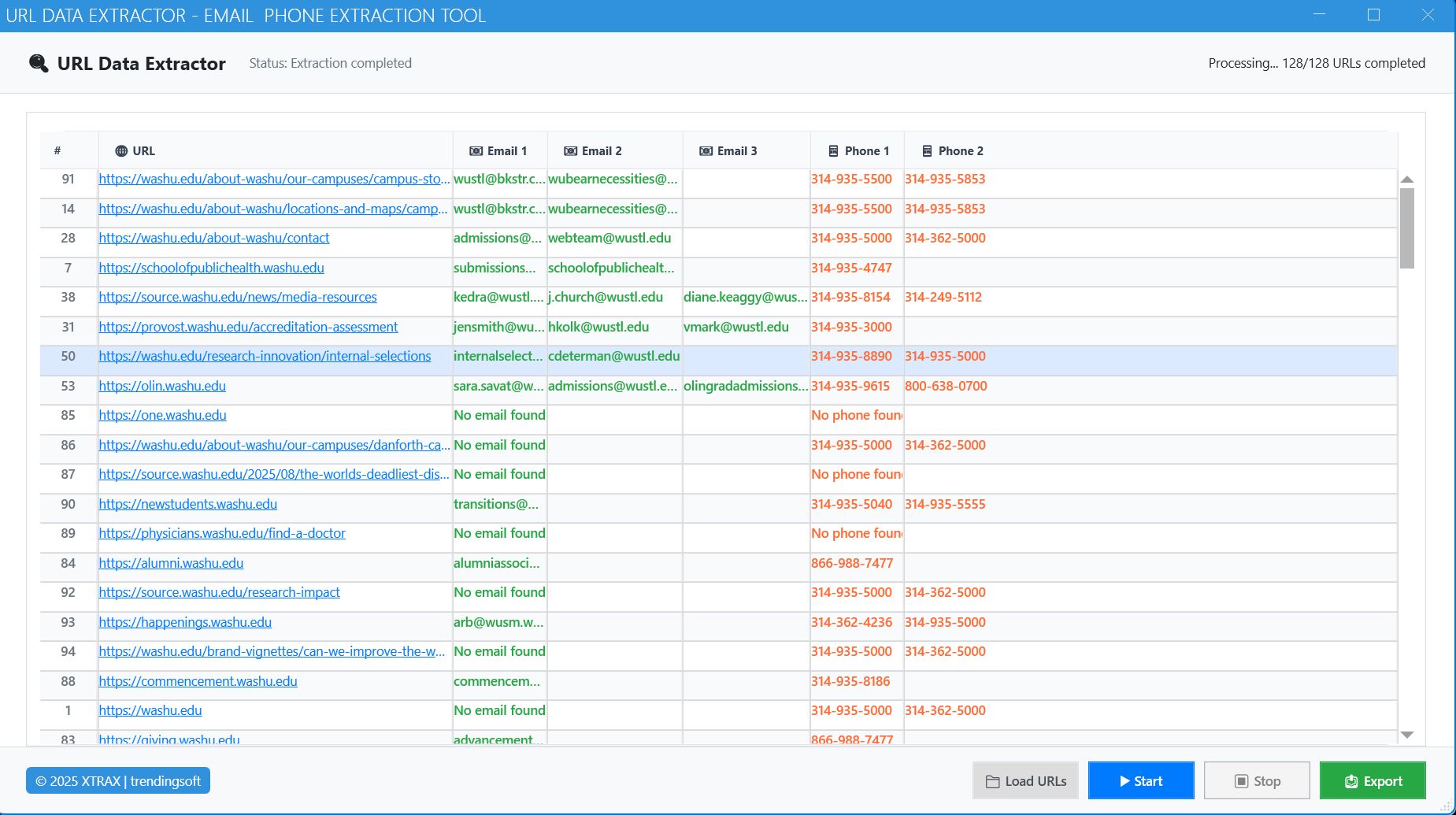Click the XTRAX trendingsoft copyright badge
This screenshot has height=815, width=1456.
pyautogui.click(x=118, y=780)
